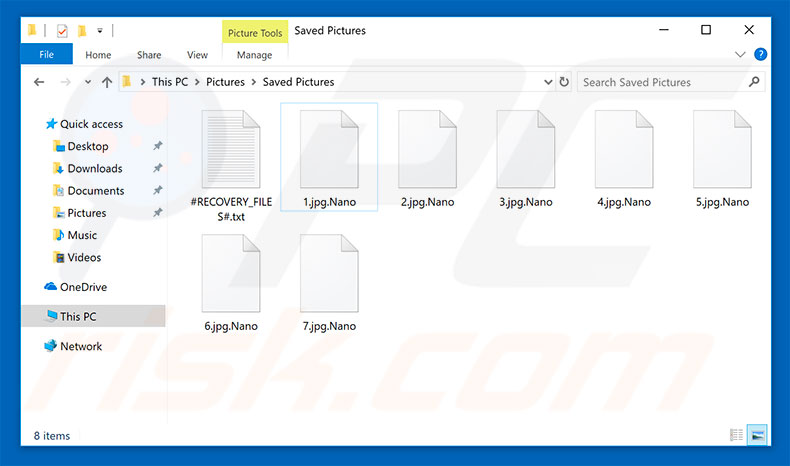Select the 4.jpg.Nano file
The height and width of the screenshot is (466, 790).
[x=624, y=158]
